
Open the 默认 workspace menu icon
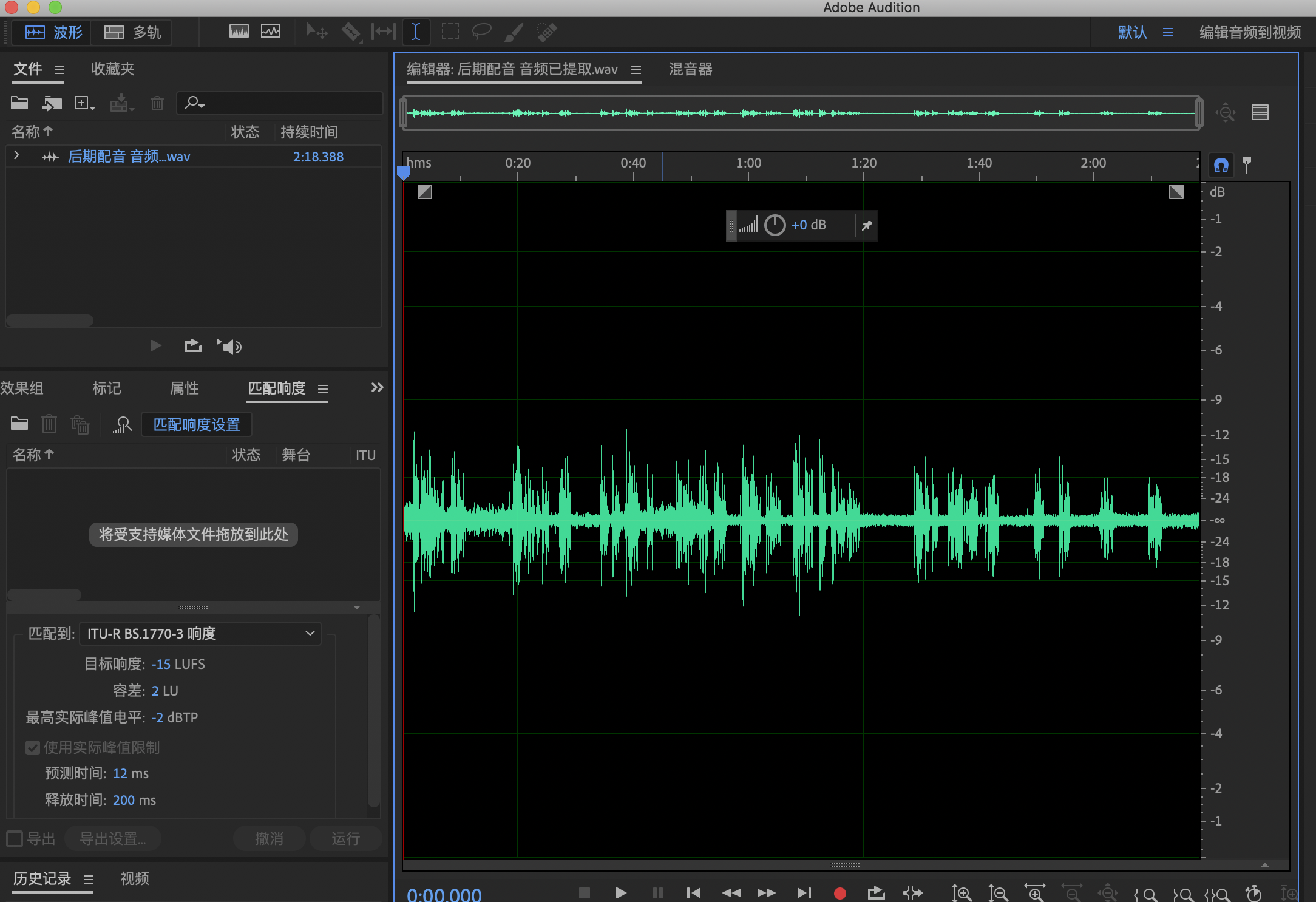pos(1168,32)
